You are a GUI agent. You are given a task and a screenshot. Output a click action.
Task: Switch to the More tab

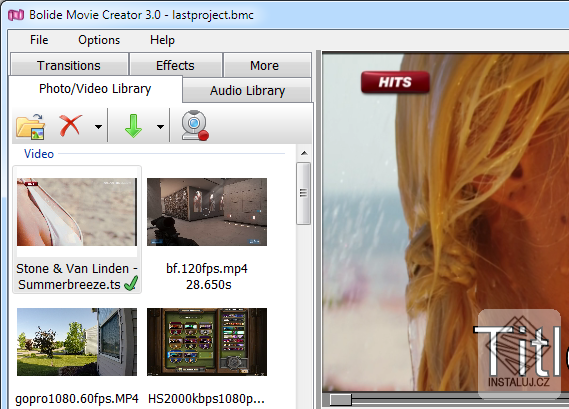tap(267, 65)
